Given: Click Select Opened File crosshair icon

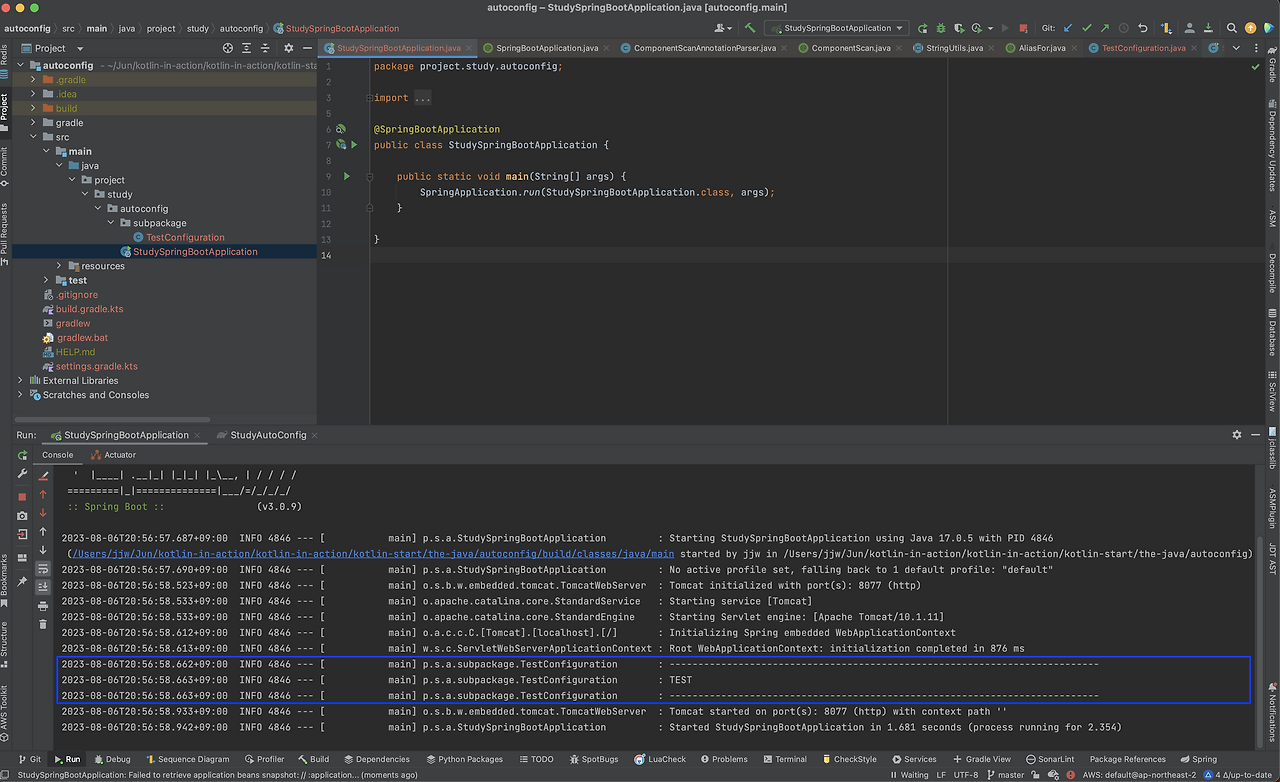Looking at the screenshot, I should [228, 48].
